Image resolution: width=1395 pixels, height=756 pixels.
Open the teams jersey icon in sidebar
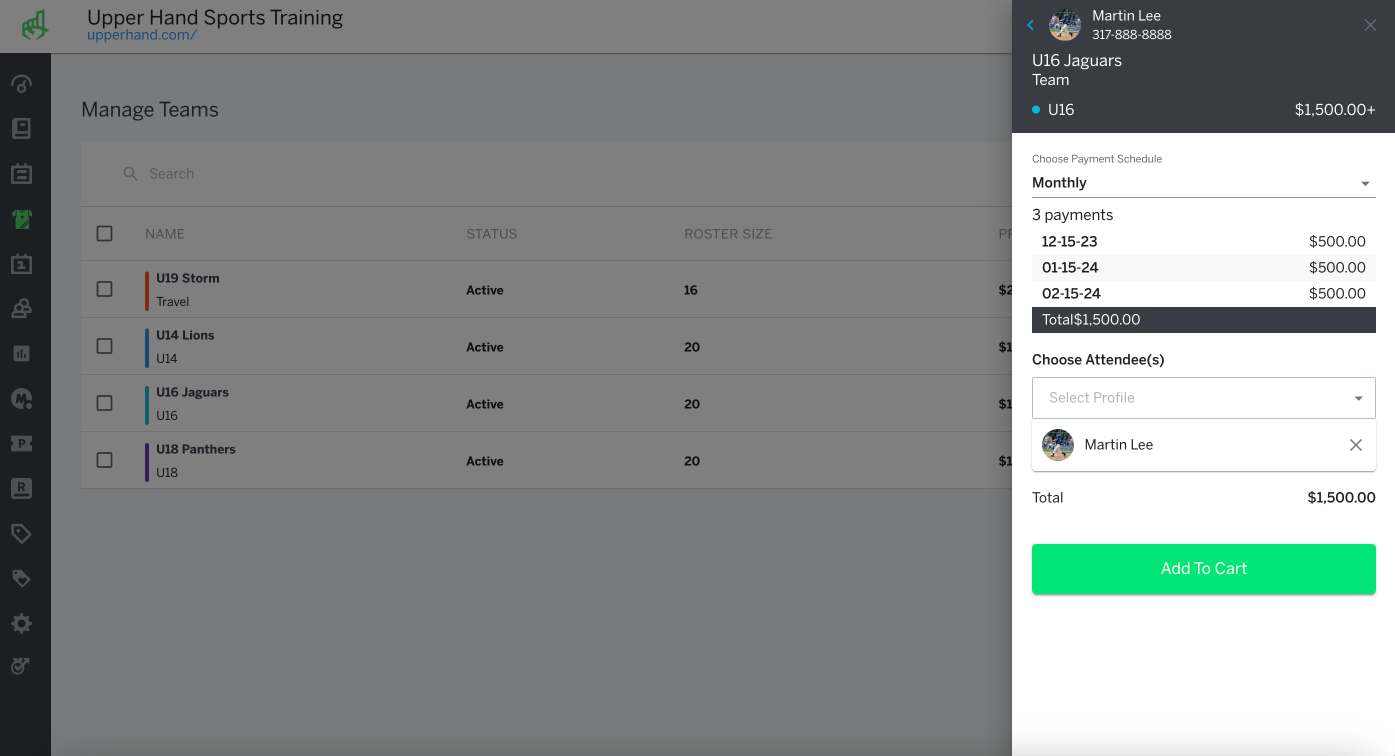(21, 219)
